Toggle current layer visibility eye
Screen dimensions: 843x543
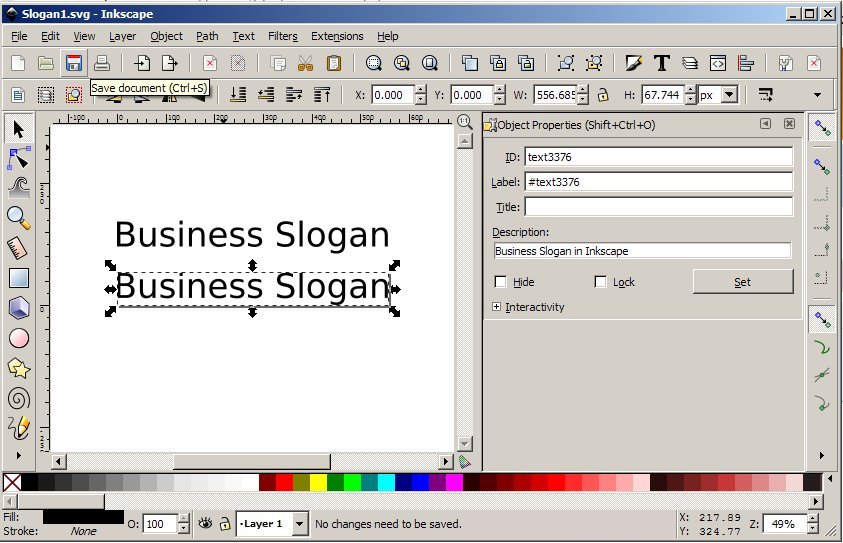point(205,523)
